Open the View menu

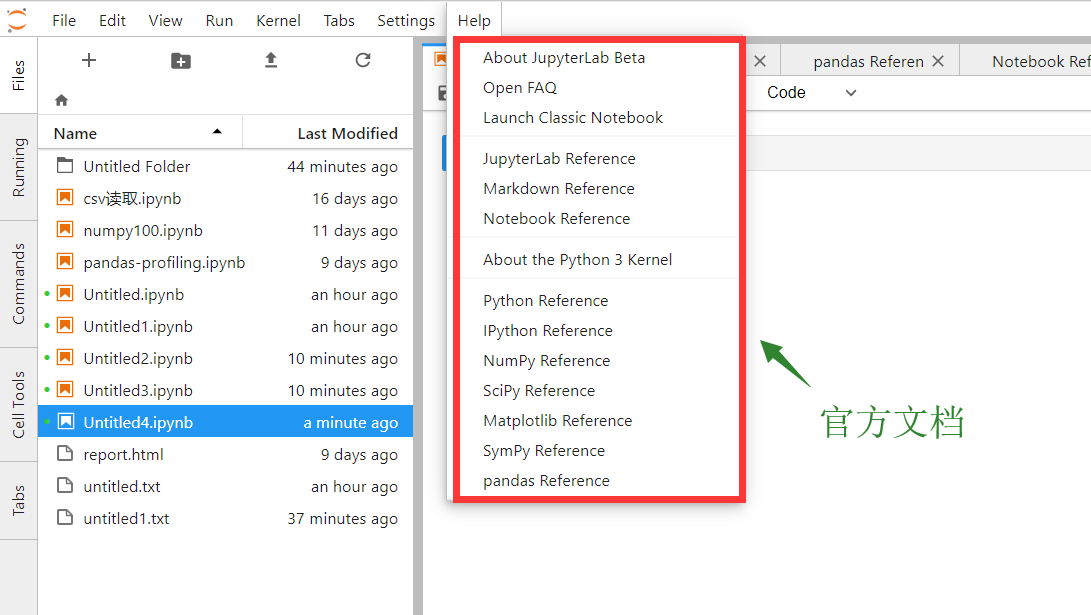click(166, 21)
